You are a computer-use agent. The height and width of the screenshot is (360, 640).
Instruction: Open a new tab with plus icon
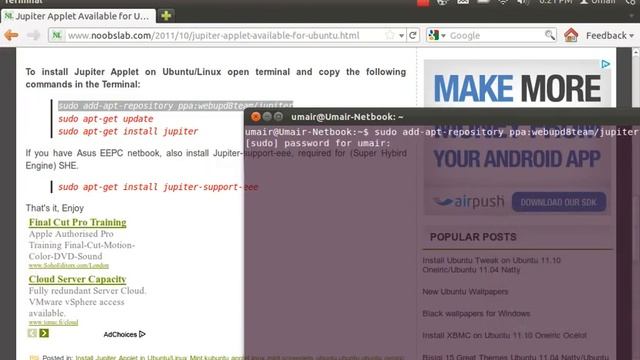click(x=166, y=16)
